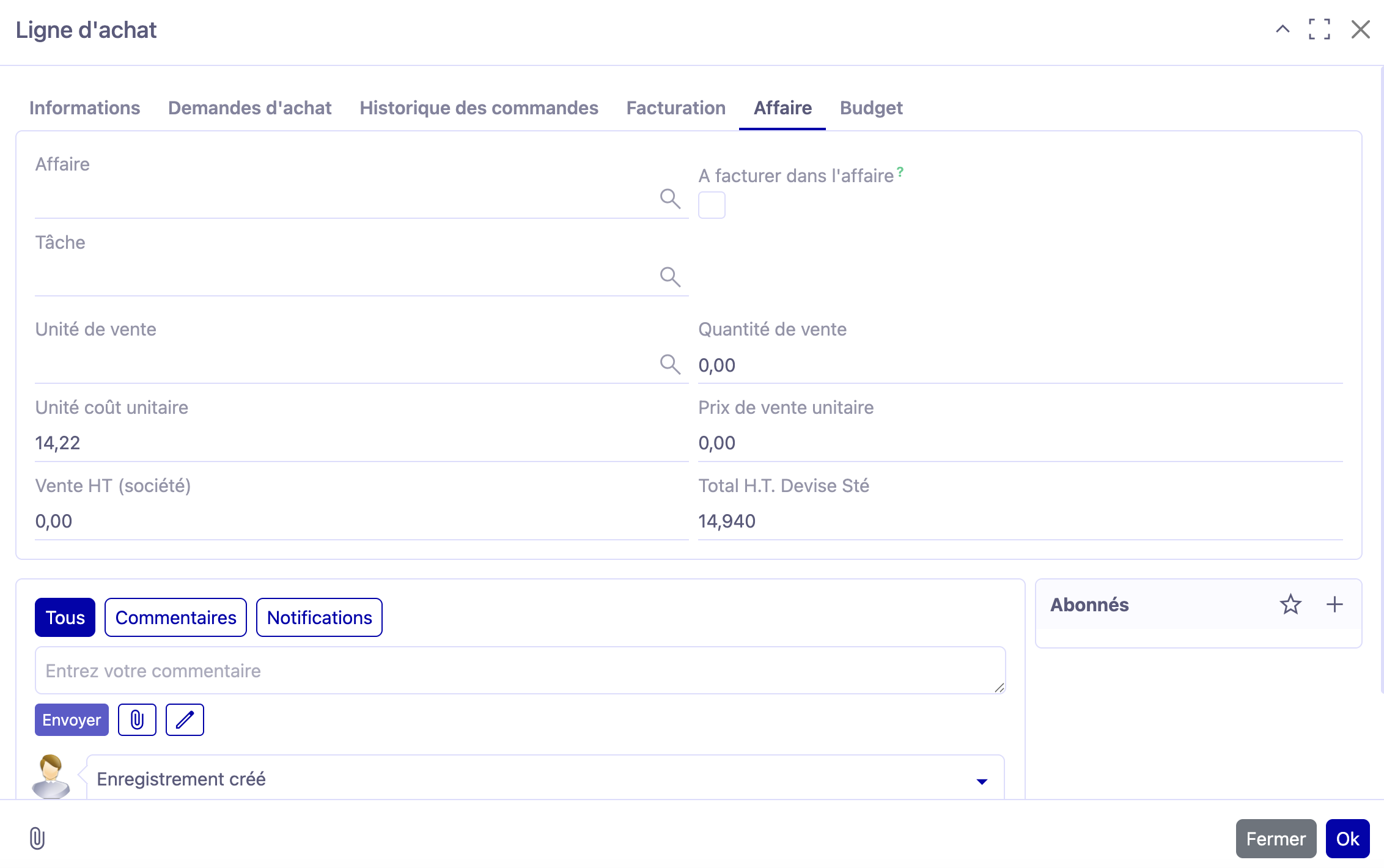Search for a Unité de vente via magnifier
This screenshot has height=868, width=1384.
pos(671,364)
